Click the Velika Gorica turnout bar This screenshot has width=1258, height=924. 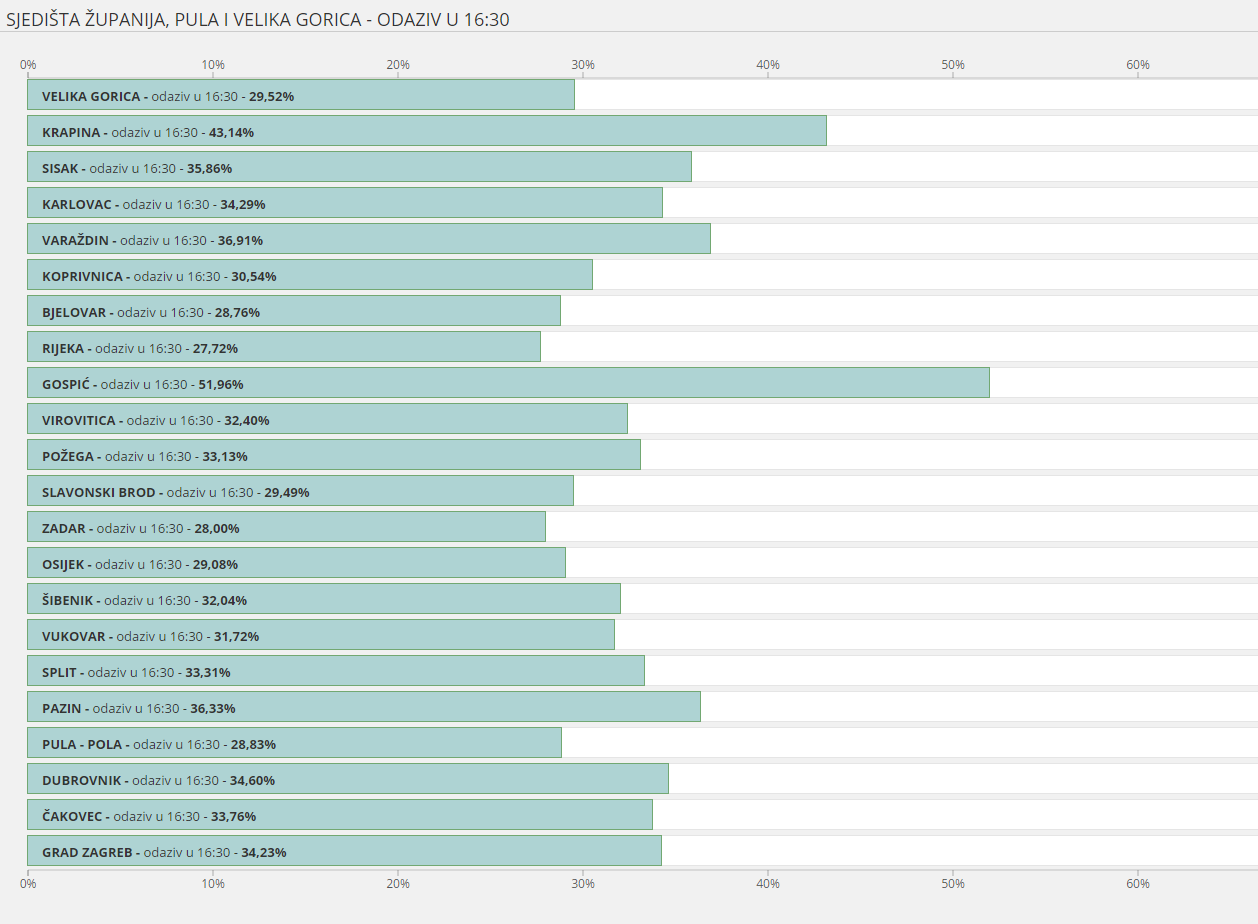pyautogui.click(x=300, y=95)
